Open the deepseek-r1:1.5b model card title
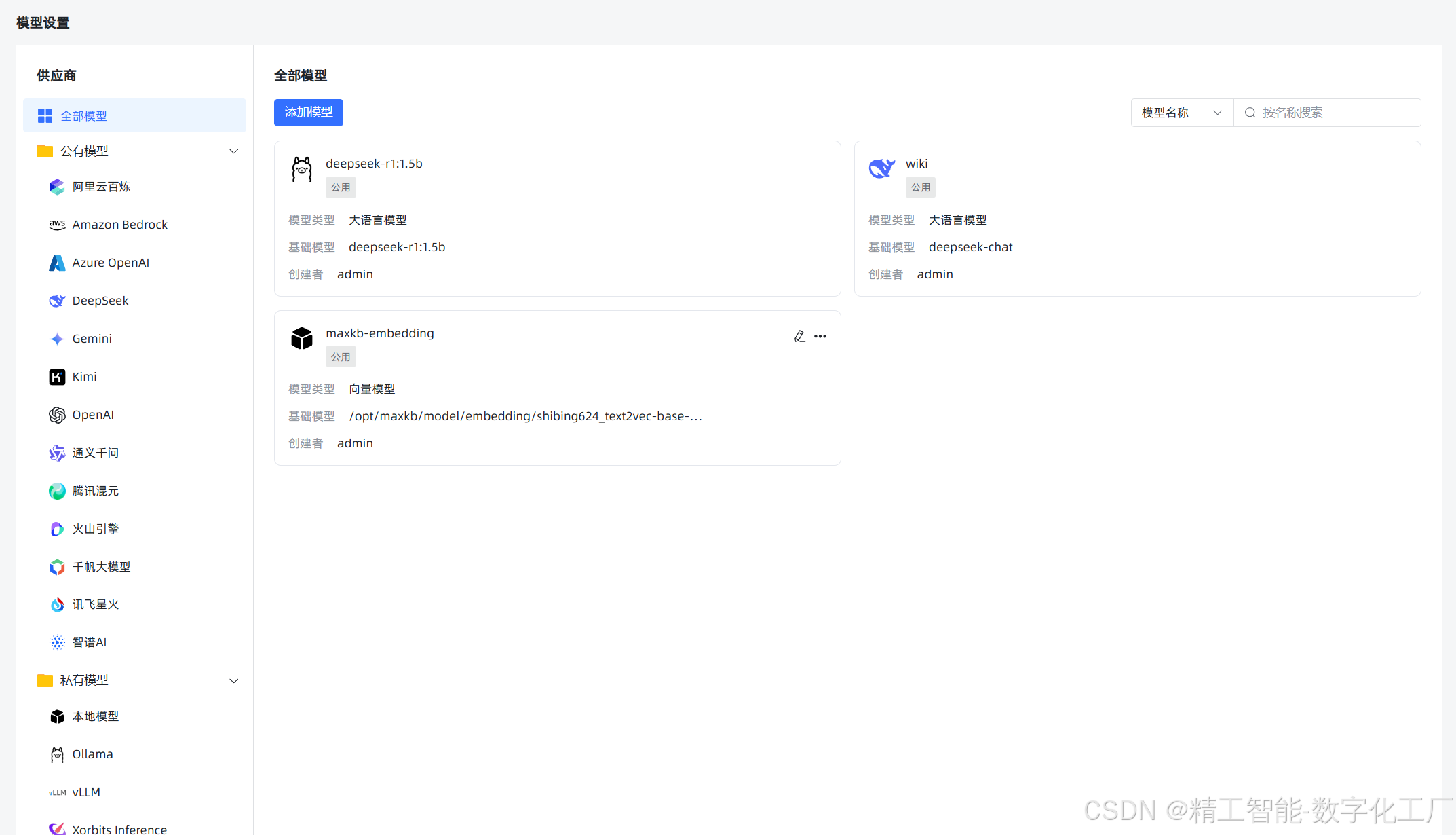This screenshot has width=1456, height=835. (x=374, y=164)
